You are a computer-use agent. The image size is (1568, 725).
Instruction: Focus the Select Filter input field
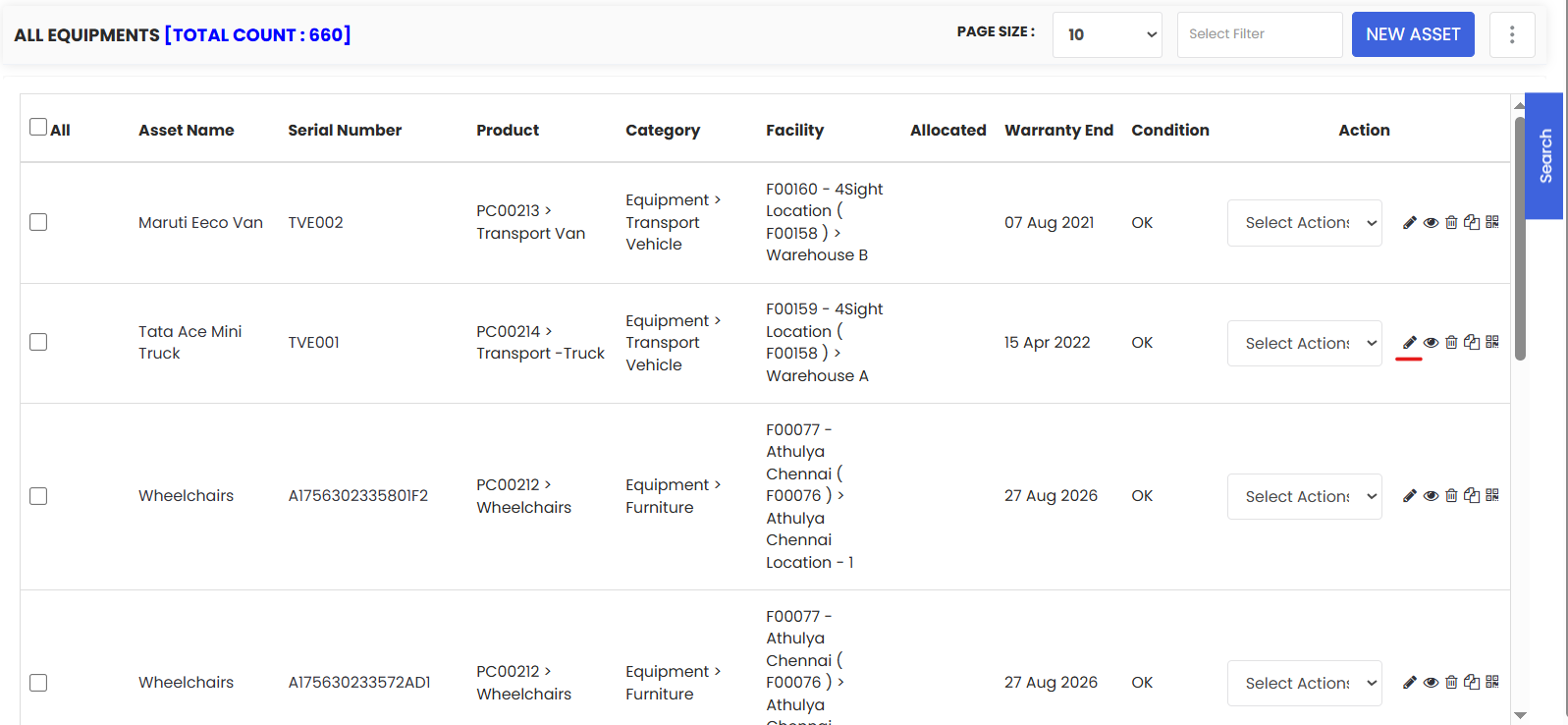(1260, 34)
